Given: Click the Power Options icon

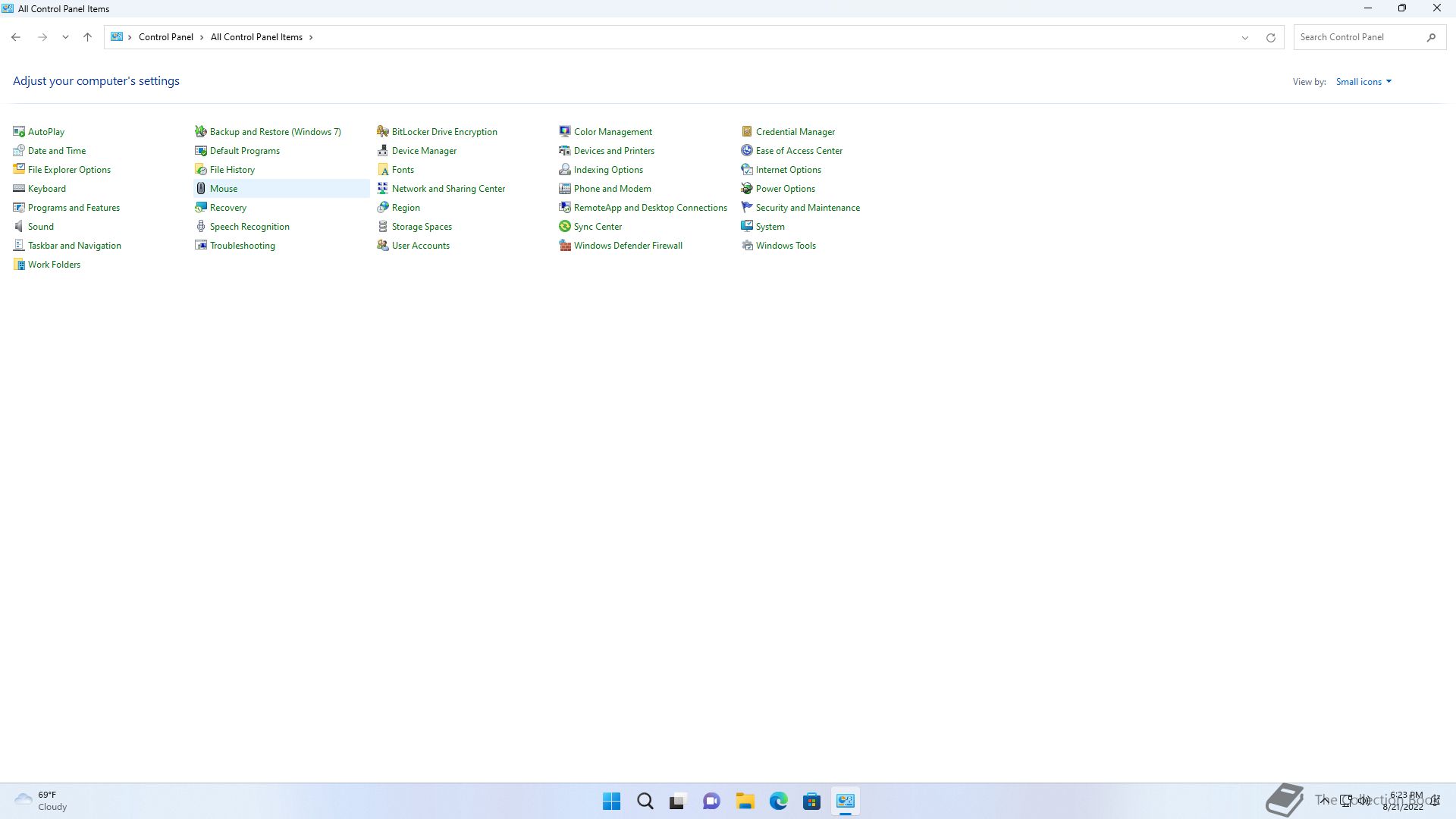Looking at the screenshot, I should coord(747,189).
